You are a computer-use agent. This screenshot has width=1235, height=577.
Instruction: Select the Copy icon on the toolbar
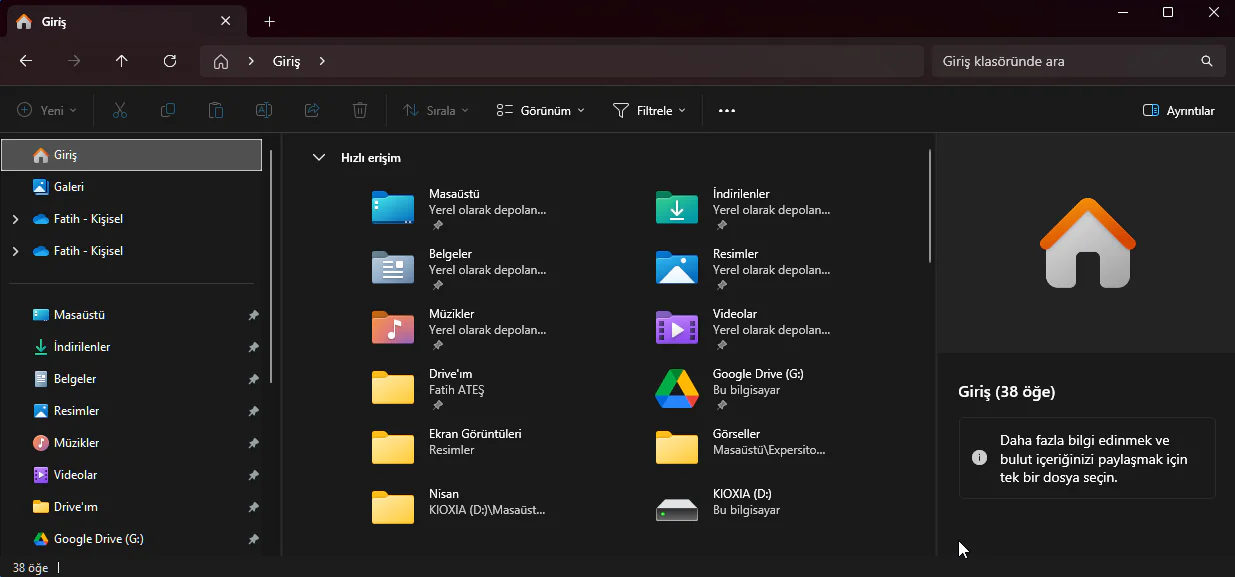click(x=167, y=110)
